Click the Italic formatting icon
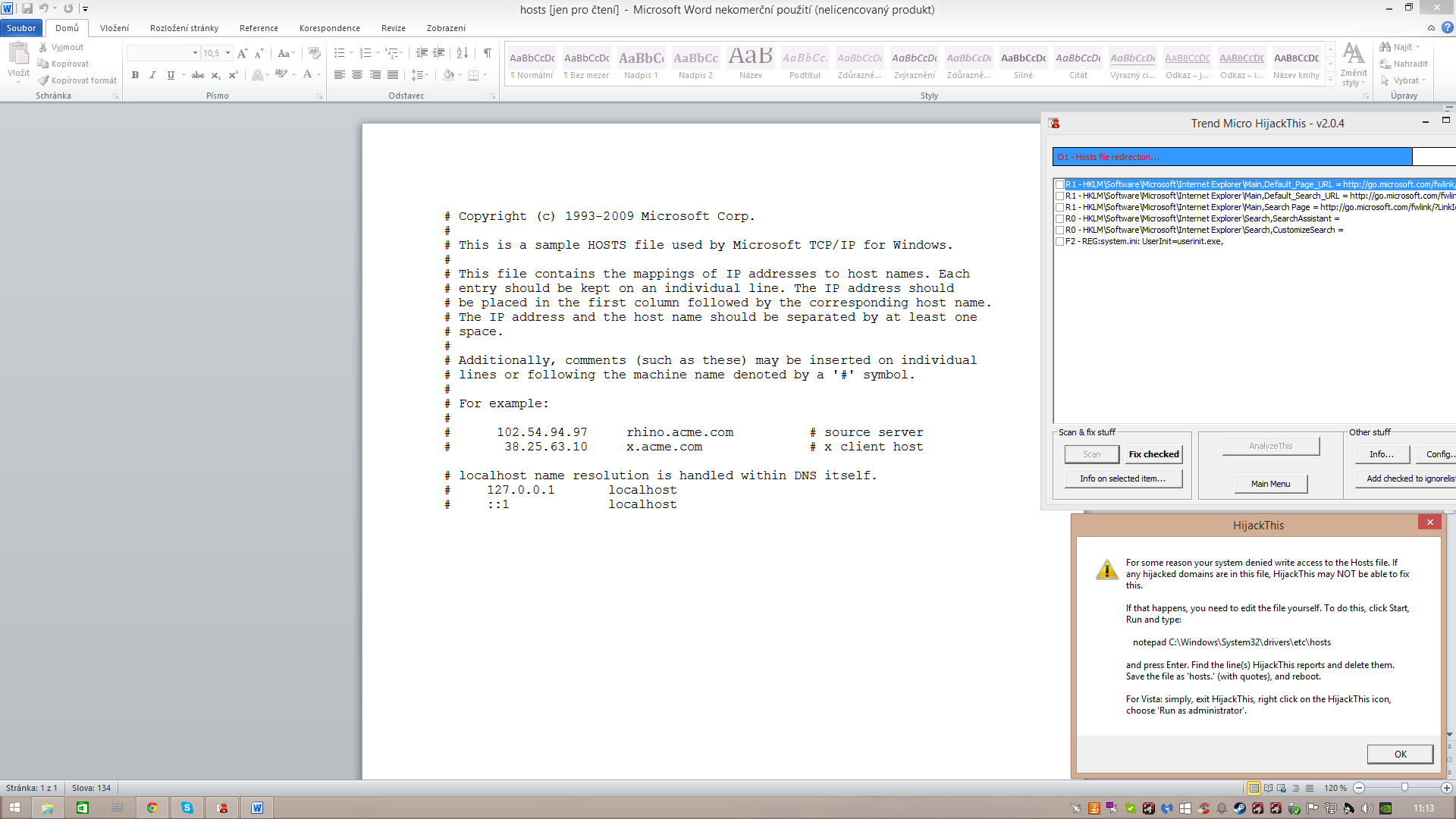 click(152, 75)
